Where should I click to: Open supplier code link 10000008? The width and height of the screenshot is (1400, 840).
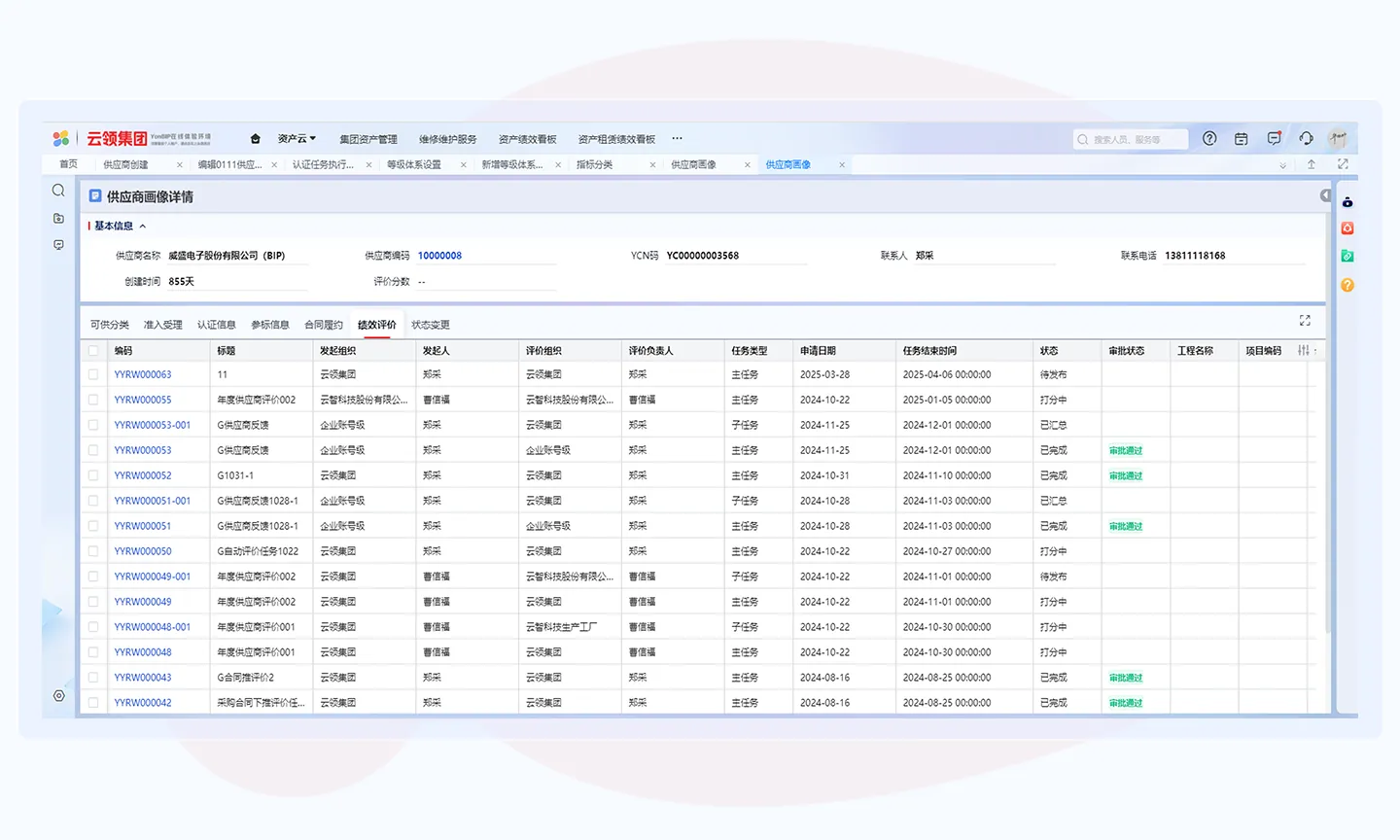(439, 256)
